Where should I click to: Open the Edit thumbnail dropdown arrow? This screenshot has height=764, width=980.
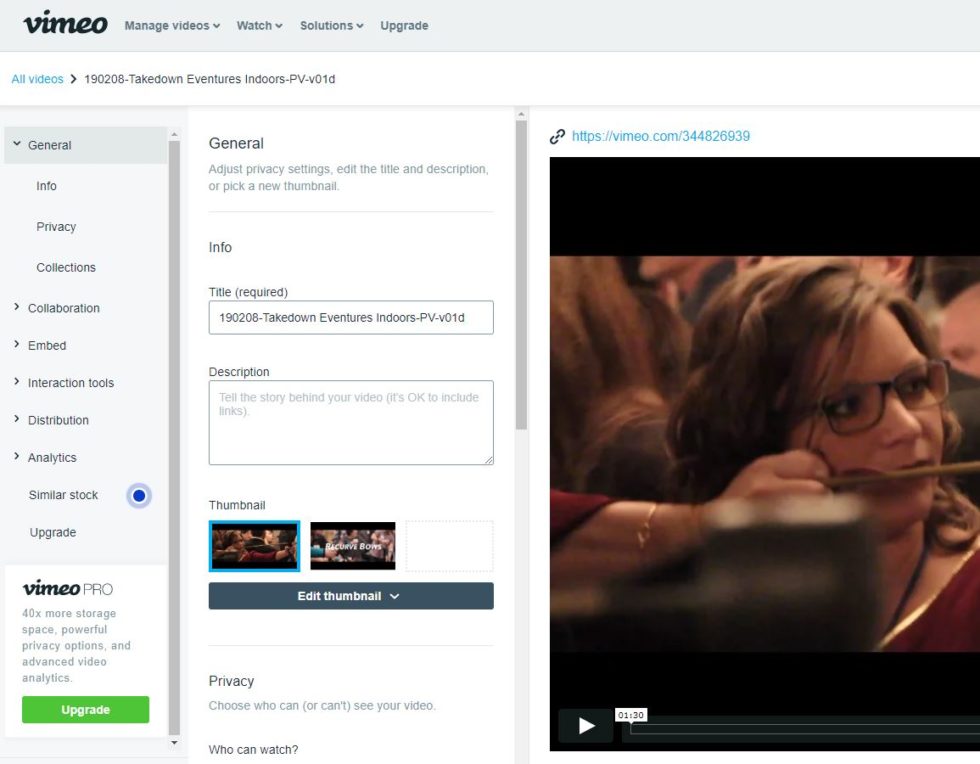pyautogui.click(x=392, y=595)
